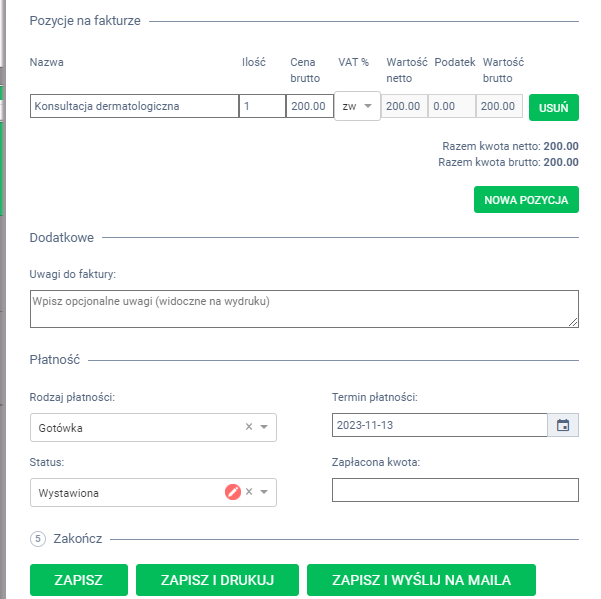Click the step 5 Zakończ circle icon
This screenshot has height=599, width=601.
click(x=39, y=538)
